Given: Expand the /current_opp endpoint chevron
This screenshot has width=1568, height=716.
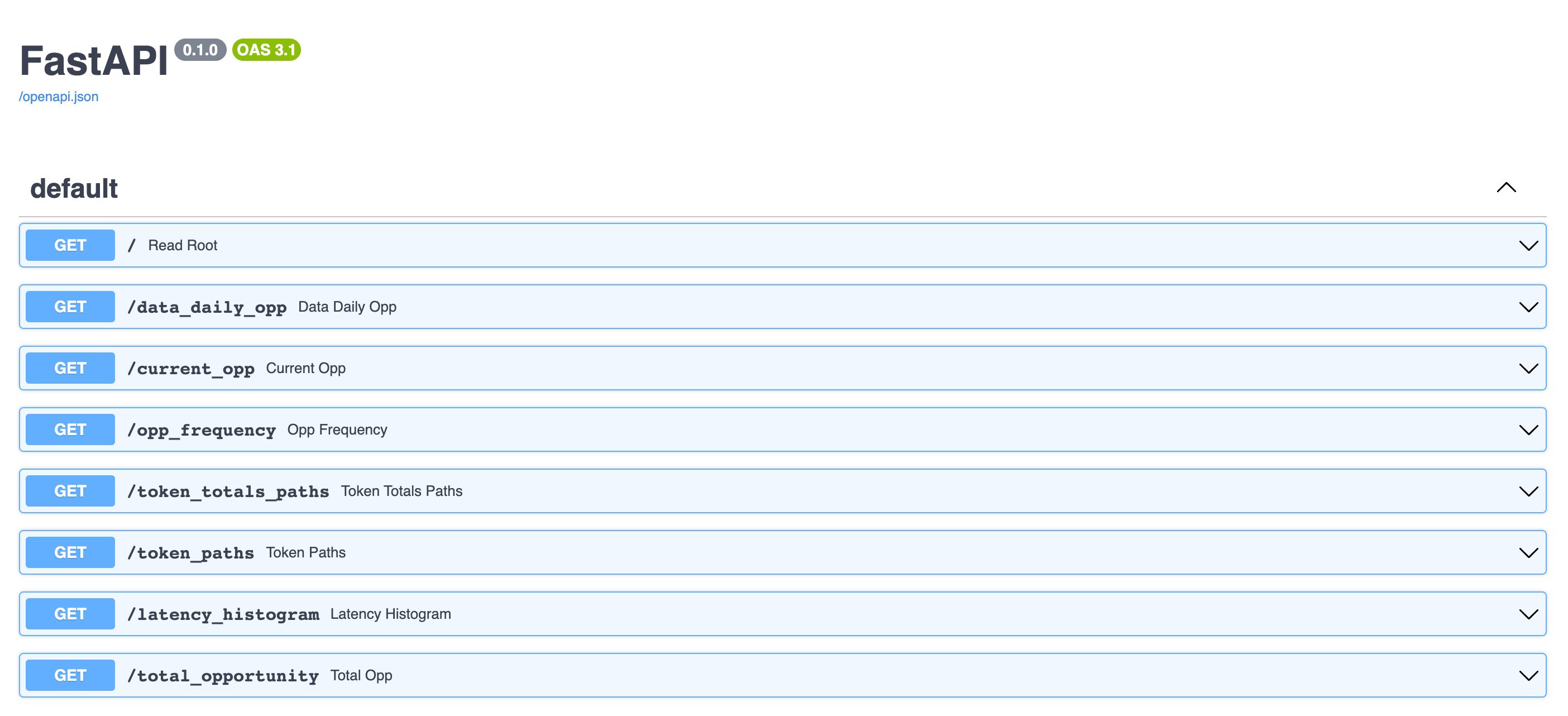Looking at the screenshot, I should pos(1528,369).
